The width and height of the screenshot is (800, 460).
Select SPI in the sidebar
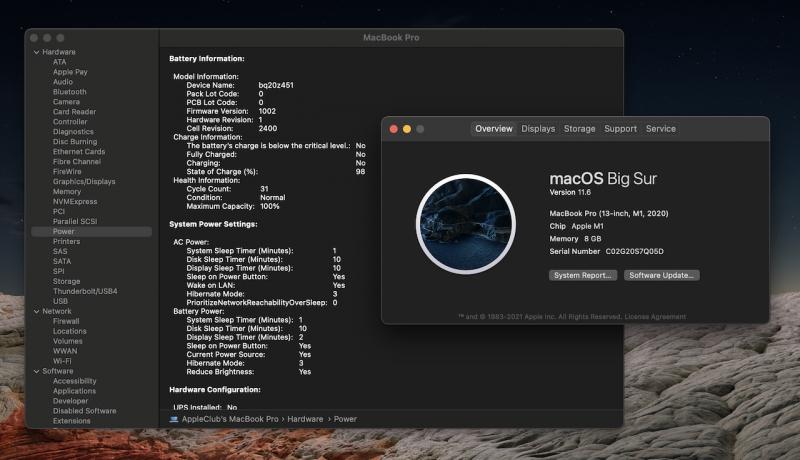tap(58, 271)
